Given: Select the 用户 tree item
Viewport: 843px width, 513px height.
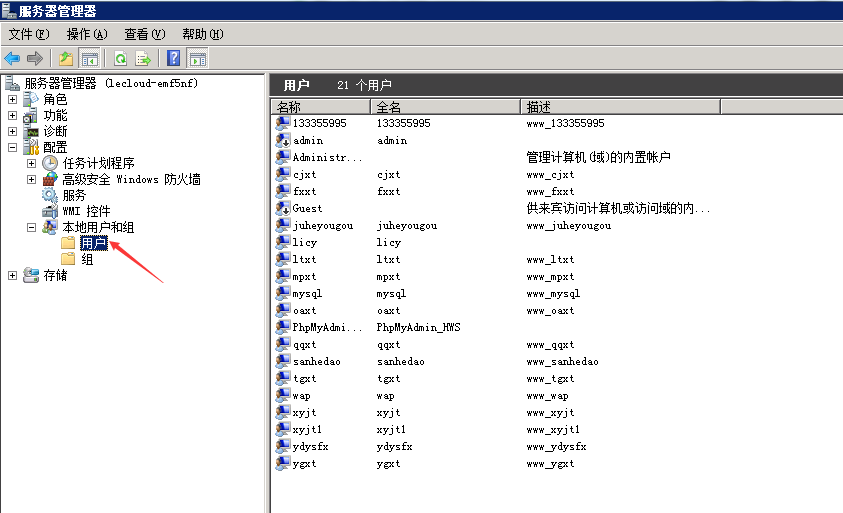Looking at the screenshot, I should [x=94, y=243].
